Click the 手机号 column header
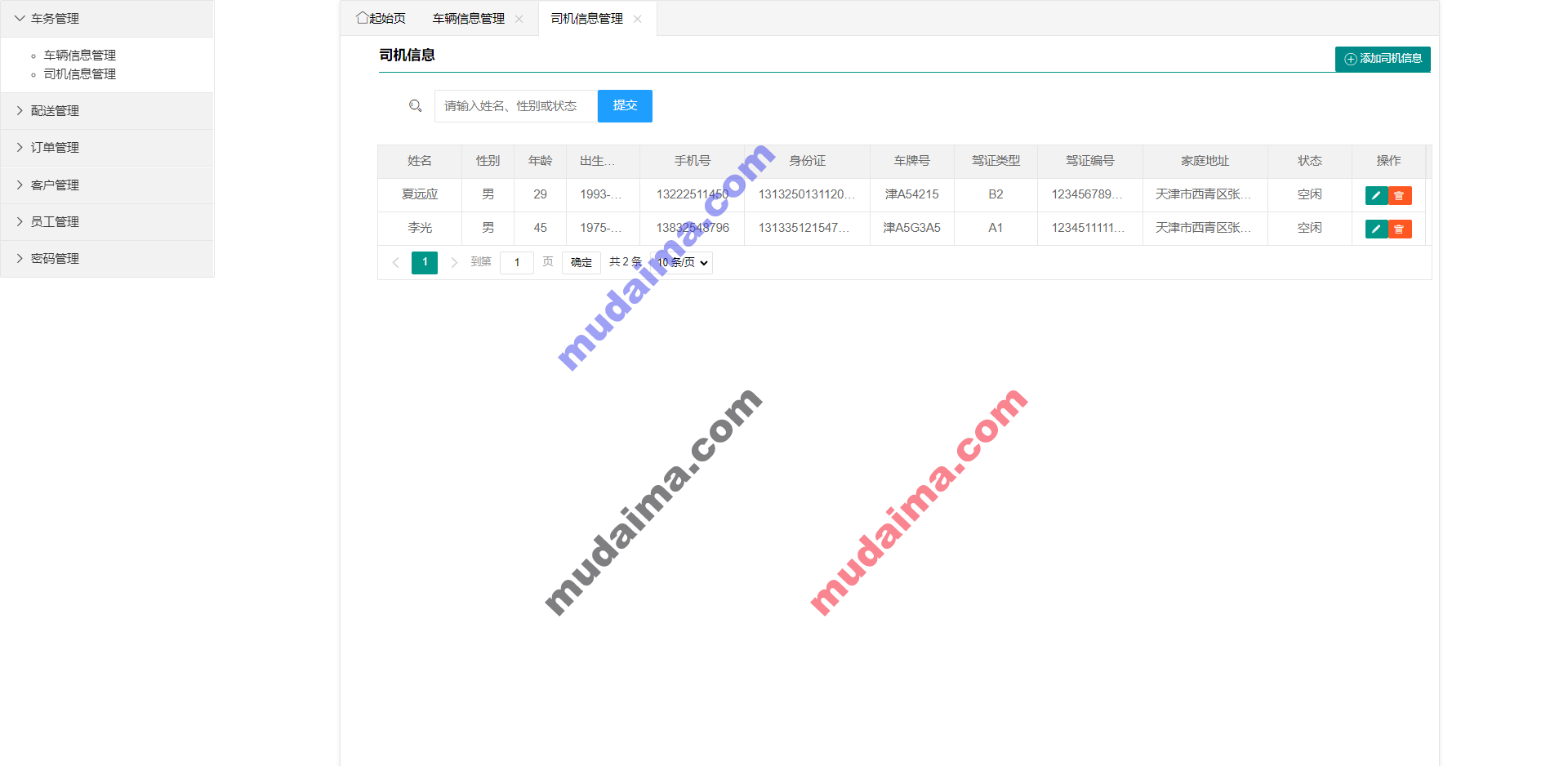 pos(693,162)
